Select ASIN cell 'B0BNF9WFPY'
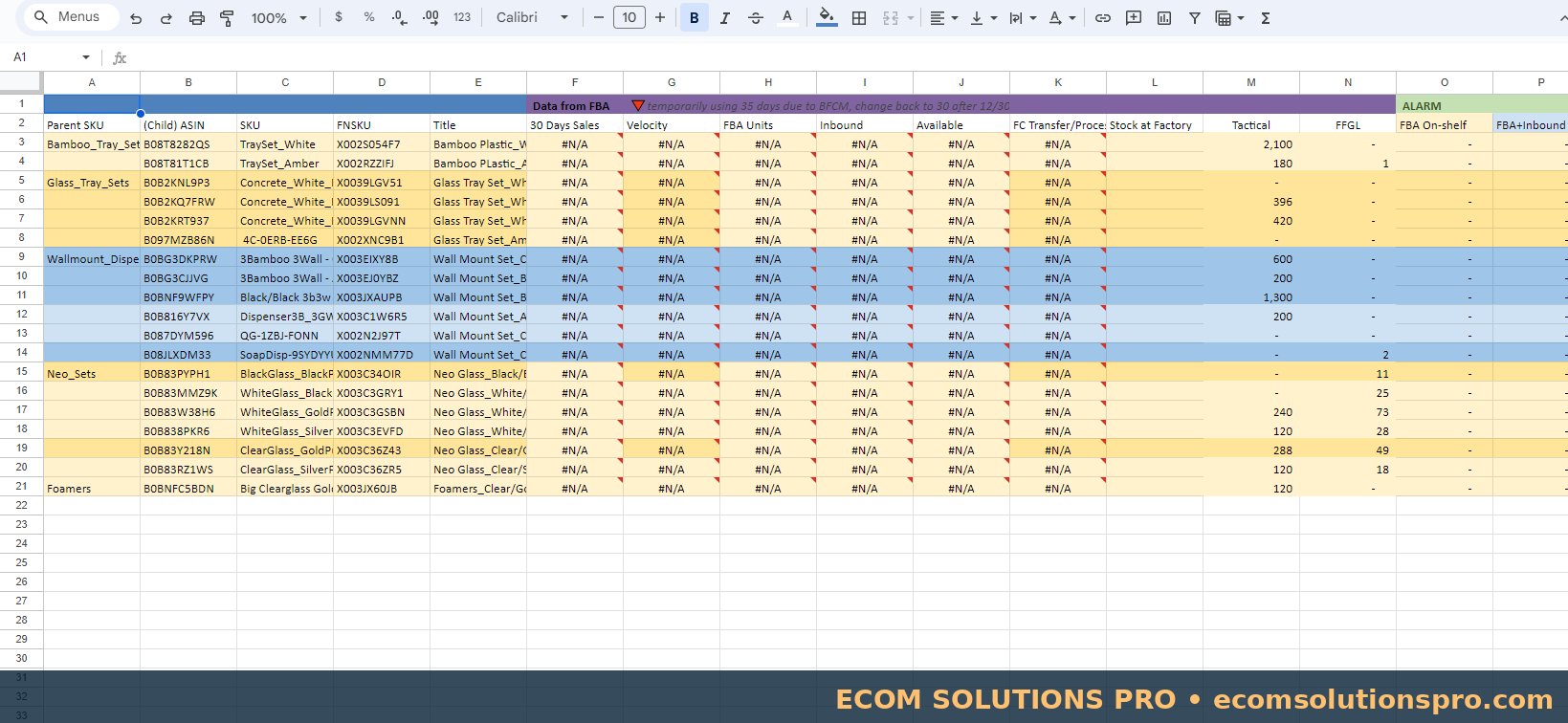 (x=188, y=297)
